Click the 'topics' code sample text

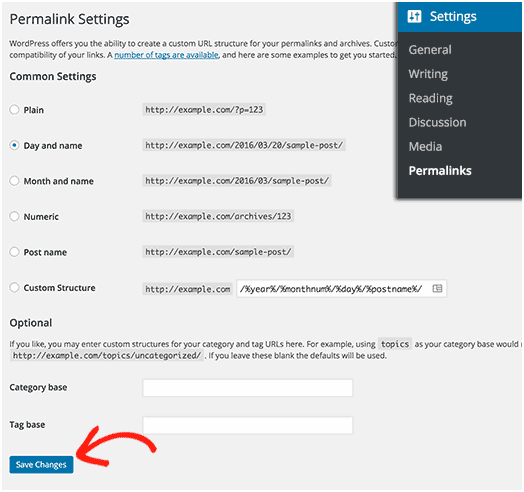pos(395,344)
